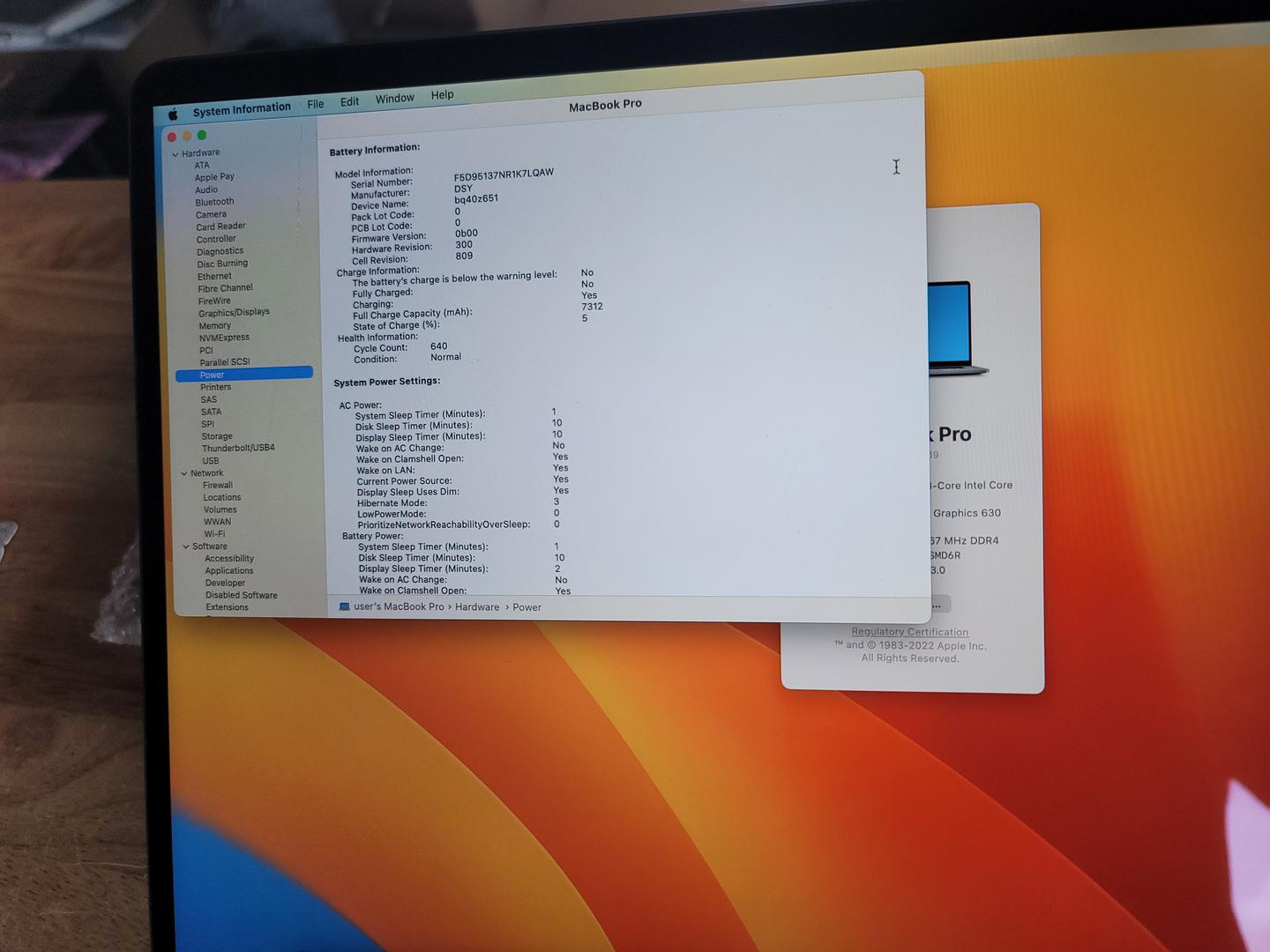Select Printers in the sidebar

[x=215, y=387]
